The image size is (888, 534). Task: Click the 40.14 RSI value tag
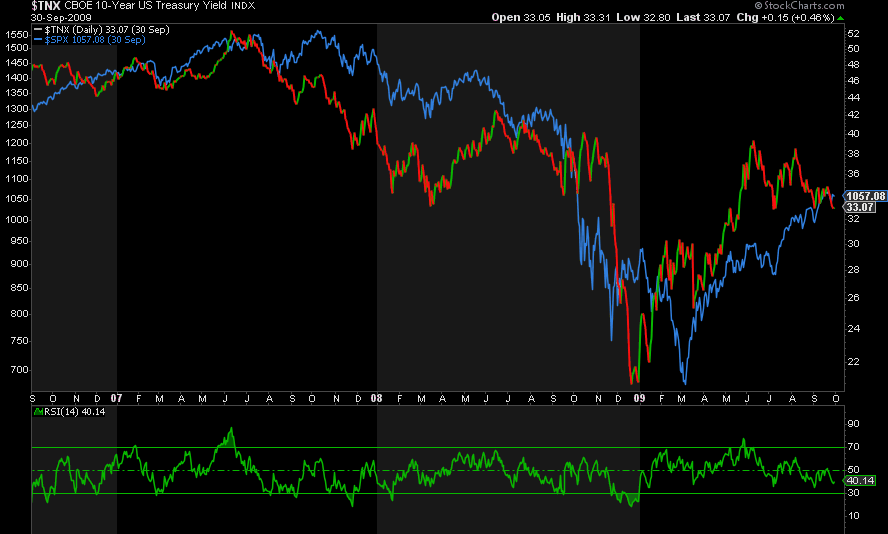coord(860,480)
